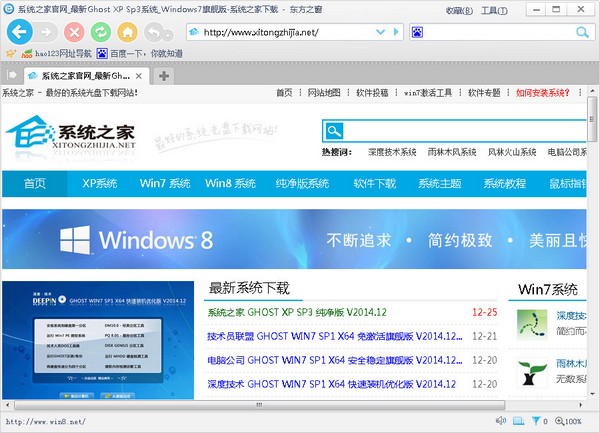Viewport: 600px width, 433px height.
Task: Open 百度一下,你就知道 bookmark
Action: click(139, 54)
